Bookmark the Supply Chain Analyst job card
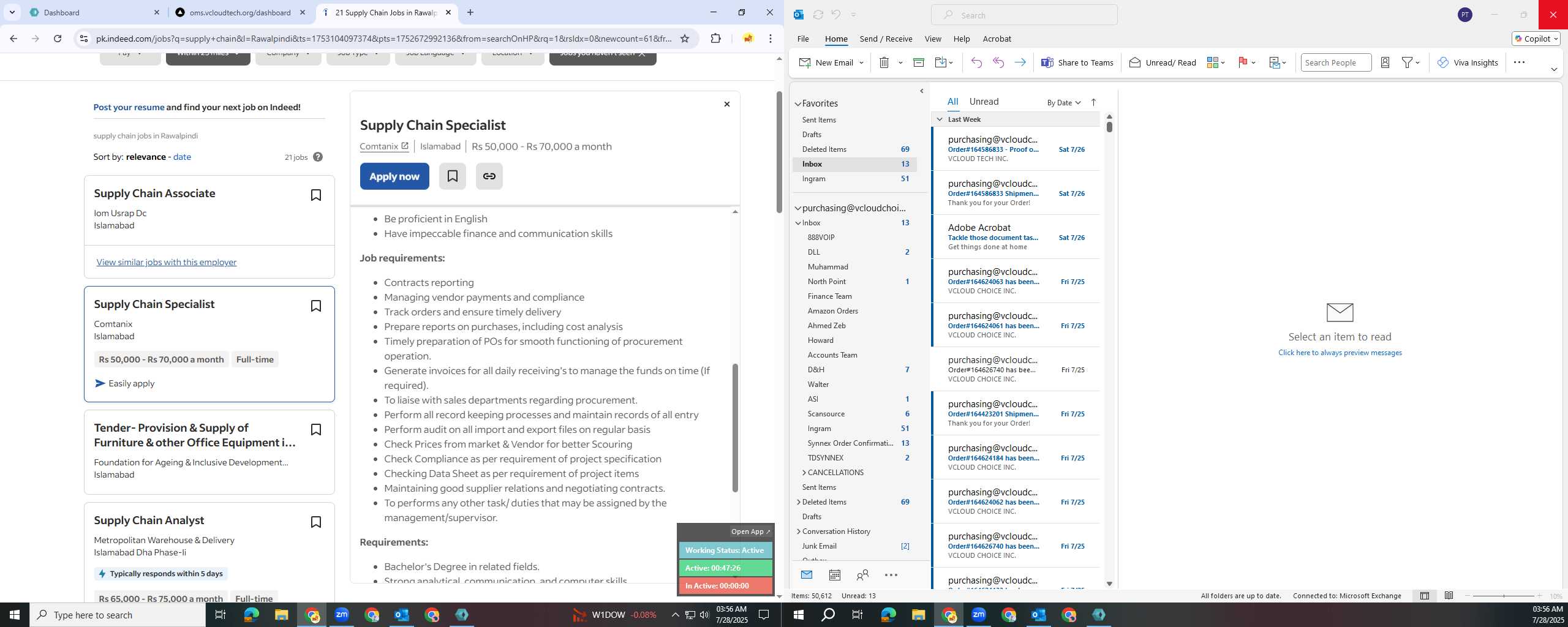 (316, 522)
